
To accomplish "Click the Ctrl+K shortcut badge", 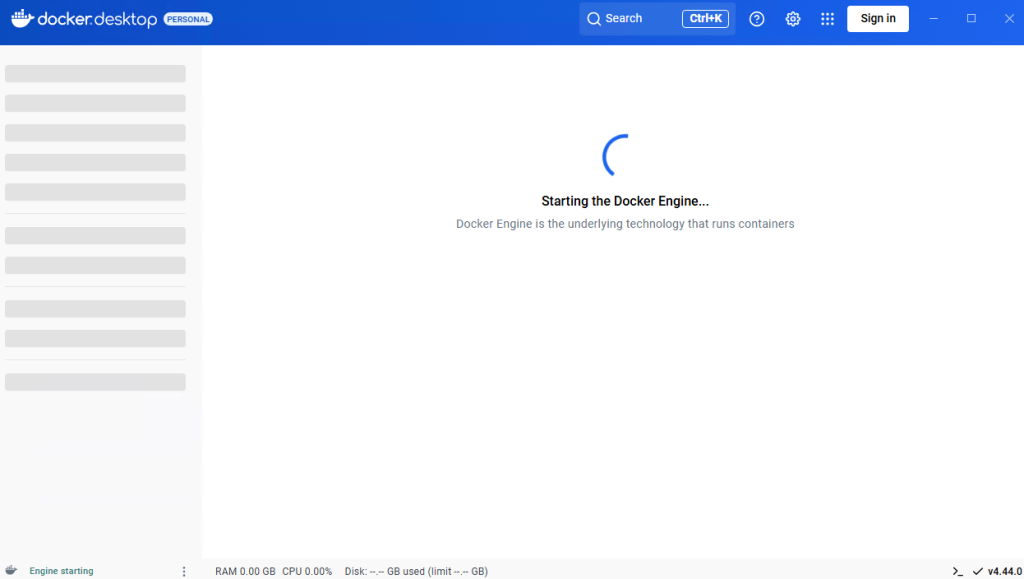I will click(x=705, y=18).
